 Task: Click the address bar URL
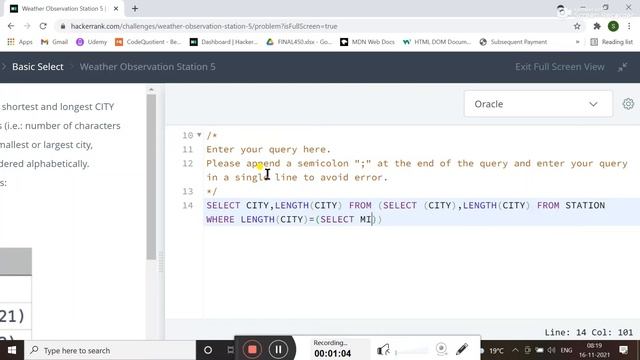pyautogui.click(x=204, y=26)
